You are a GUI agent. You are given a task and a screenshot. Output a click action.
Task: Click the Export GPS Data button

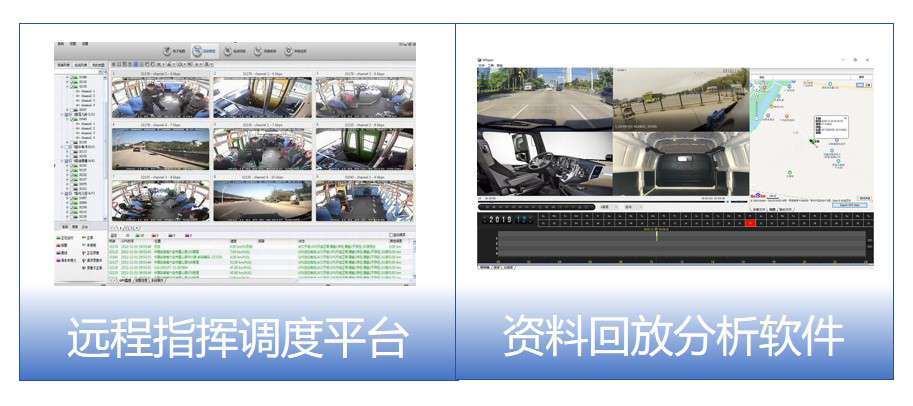(850, 203)
